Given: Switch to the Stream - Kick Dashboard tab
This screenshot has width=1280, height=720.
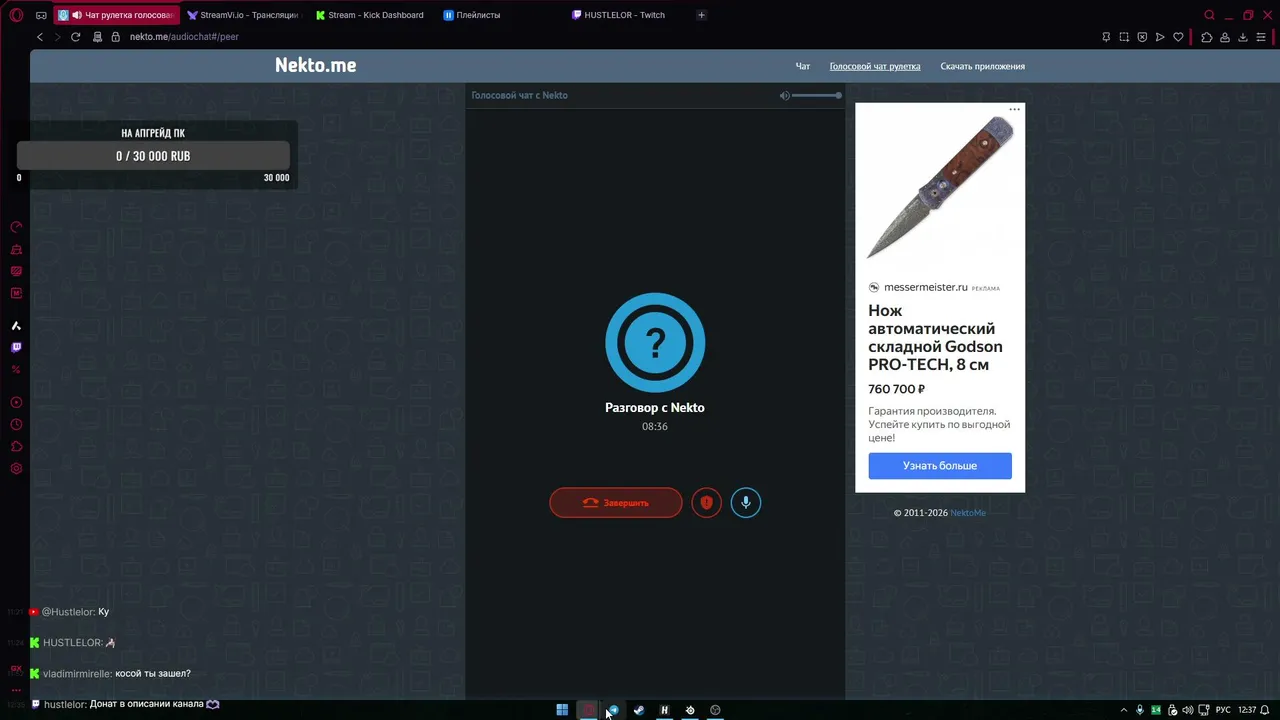Looking at the screenshot, I should pos(370,15).
